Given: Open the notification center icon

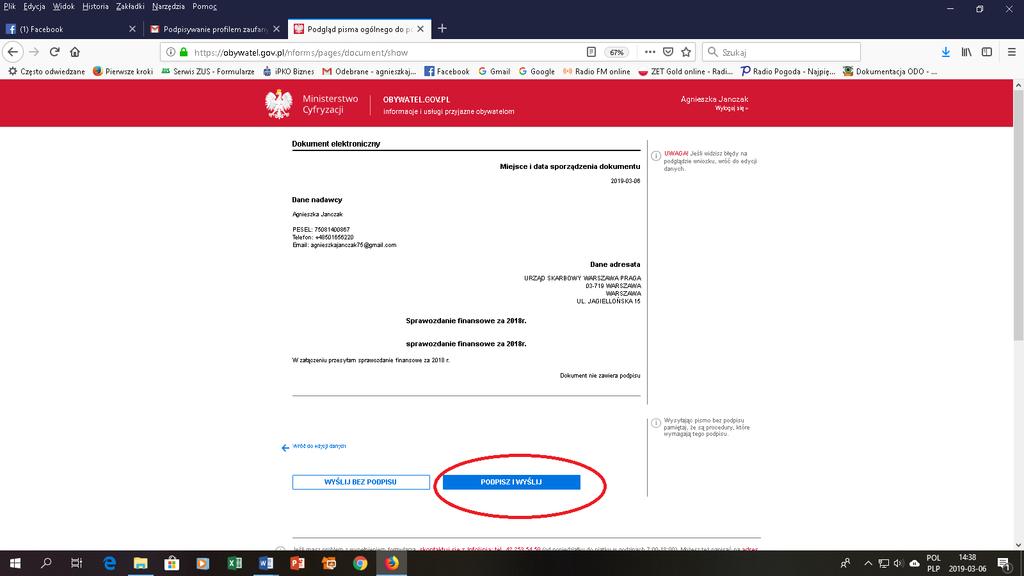Looking at the screenshot, I should (1004, 563).
